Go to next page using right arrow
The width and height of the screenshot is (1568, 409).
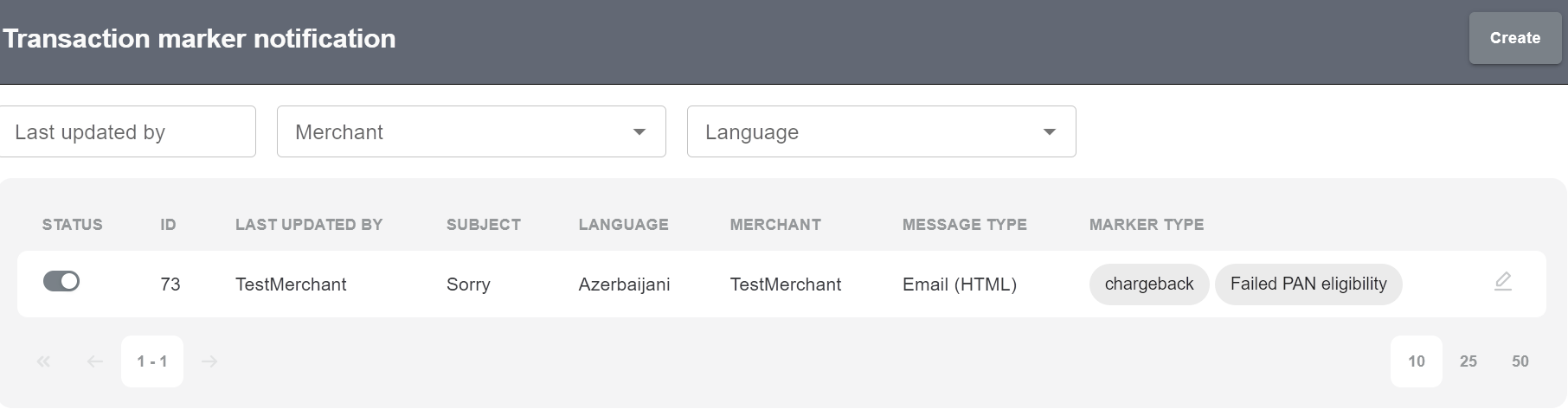pyautogui.click(x=209, y=361)
